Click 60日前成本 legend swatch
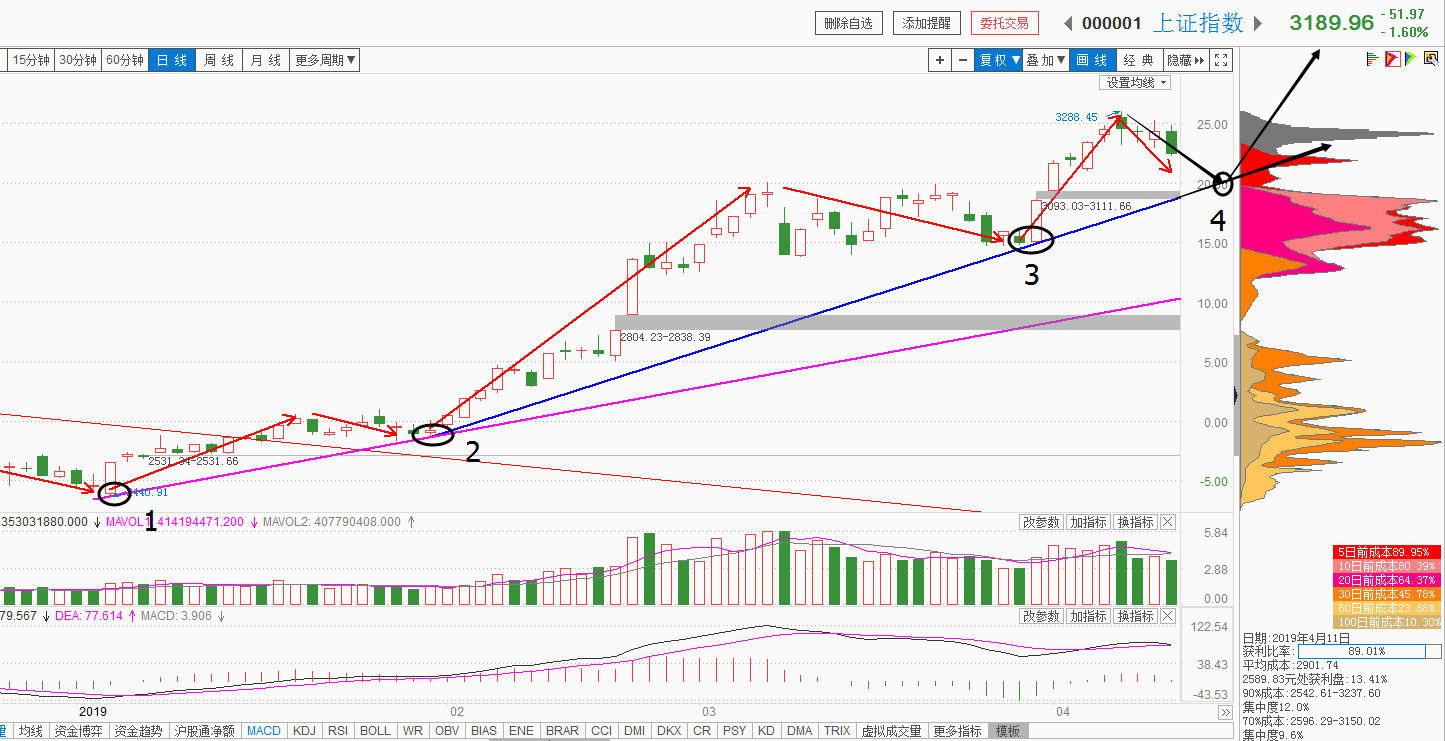The width and height of the screenshot is (1445, 741). pos(1388,607)
